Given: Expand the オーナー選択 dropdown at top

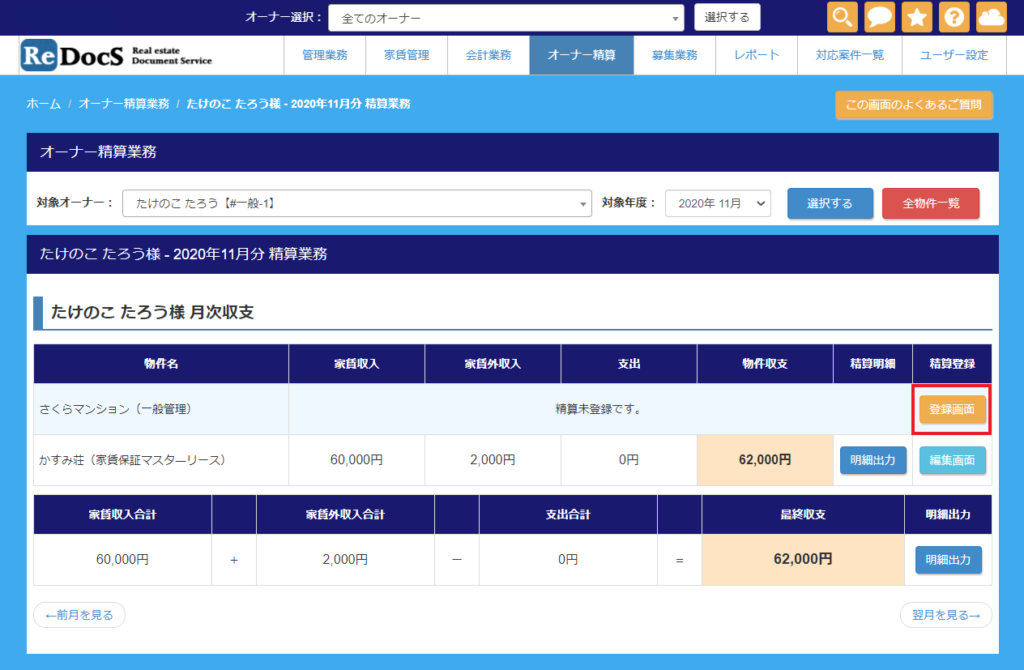Looking at the screenshot, I should coord(505,18).
